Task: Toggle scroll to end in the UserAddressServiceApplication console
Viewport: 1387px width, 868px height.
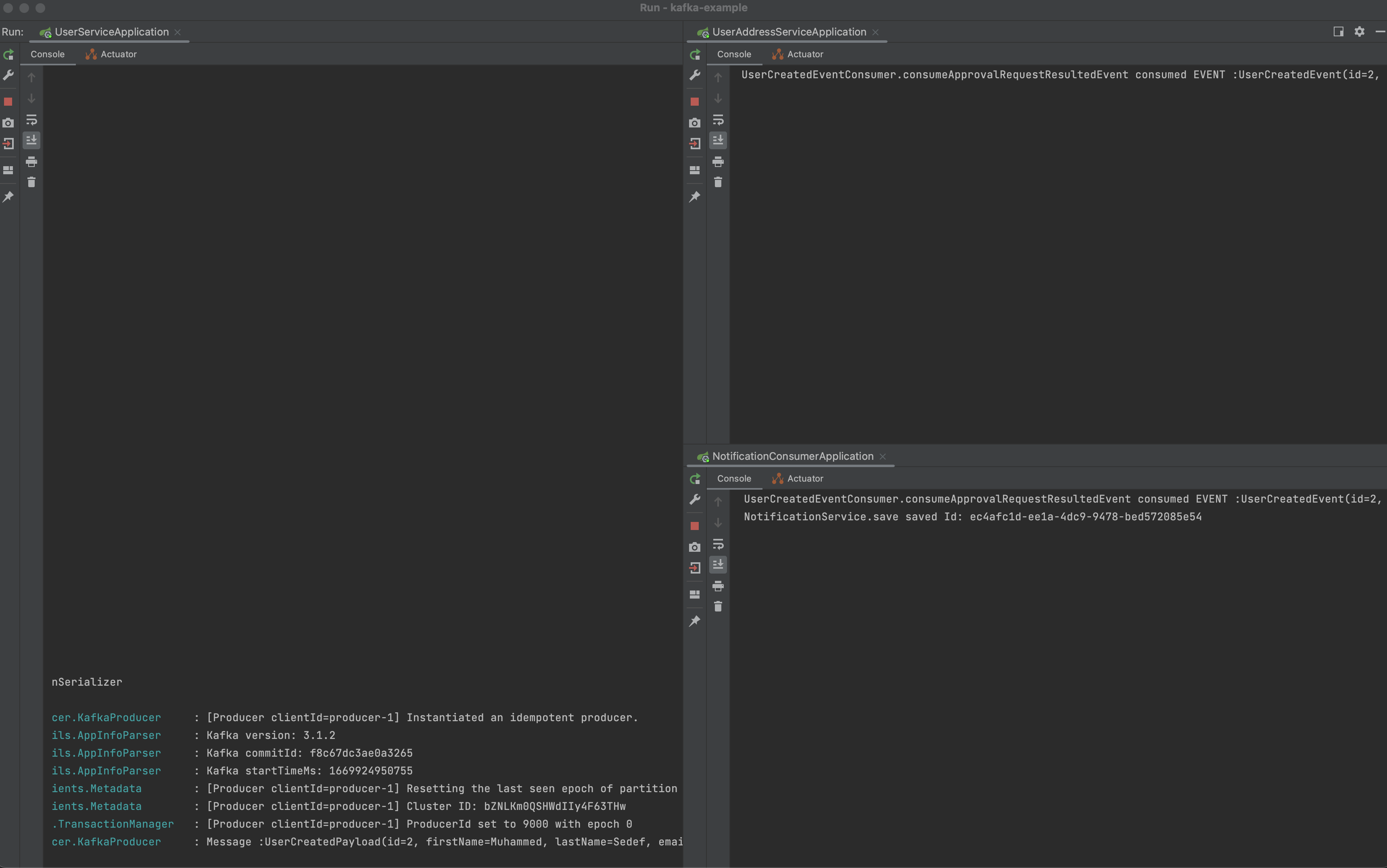Action: (x=718, y=141)
